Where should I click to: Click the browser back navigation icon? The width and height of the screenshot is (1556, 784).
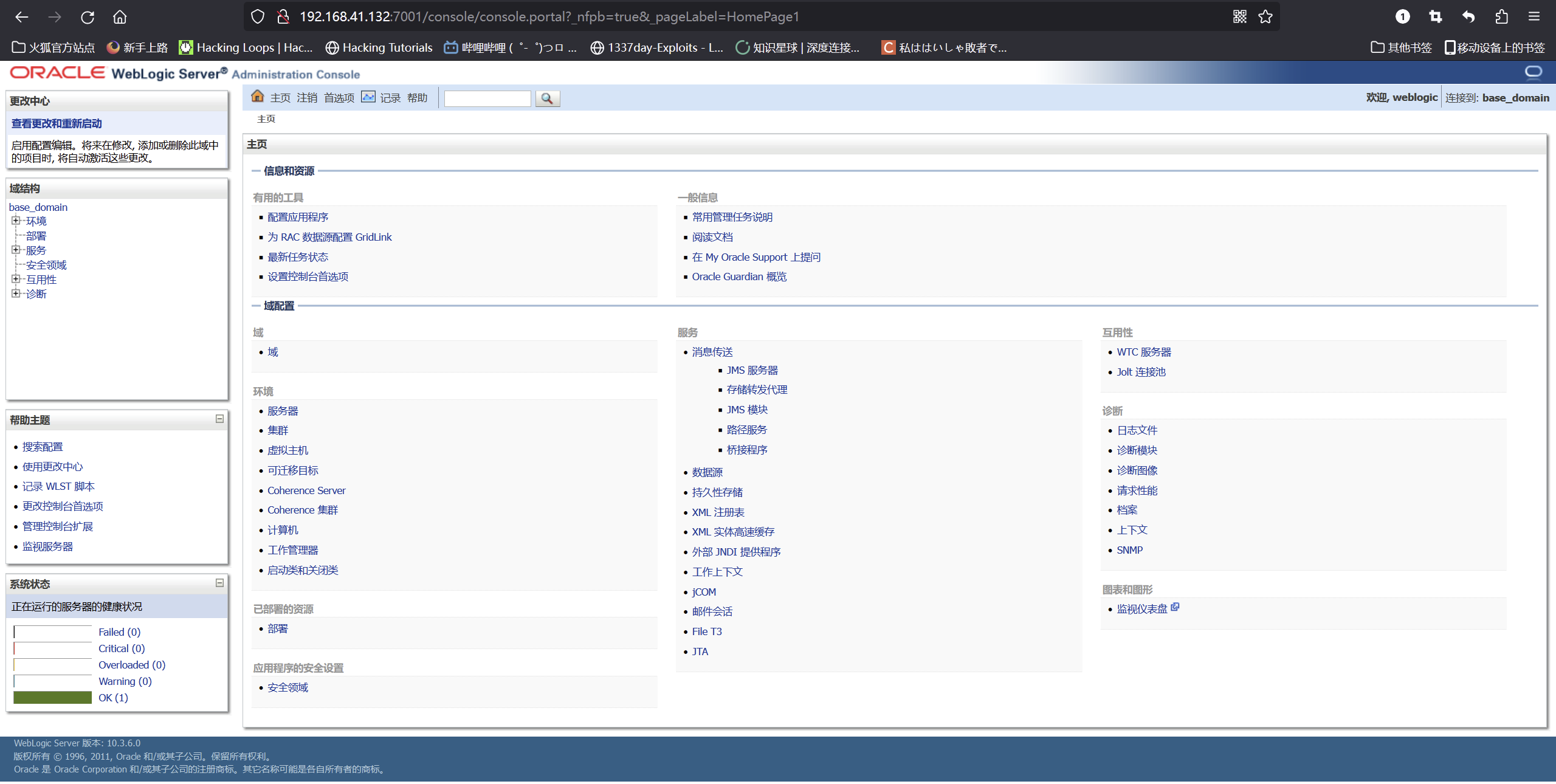(x=23, y=16)
